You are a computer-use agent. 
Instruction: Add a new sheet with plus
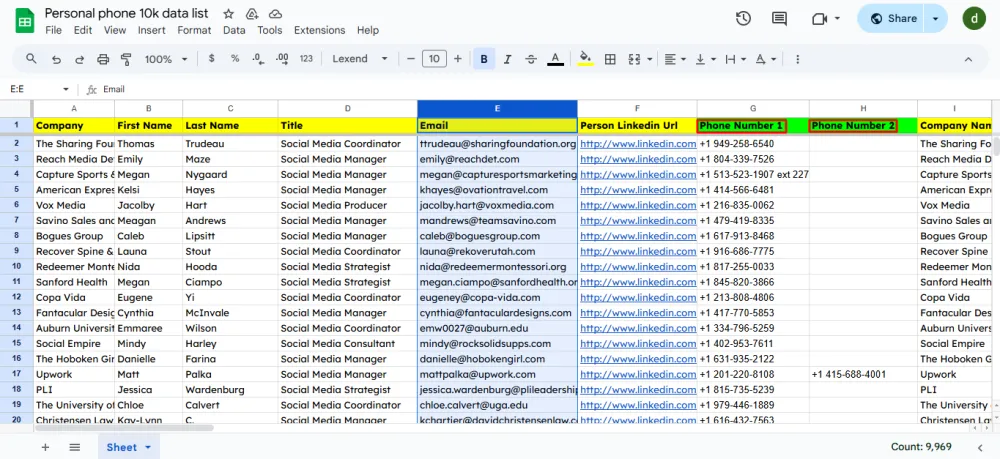(x=45, y=447)
